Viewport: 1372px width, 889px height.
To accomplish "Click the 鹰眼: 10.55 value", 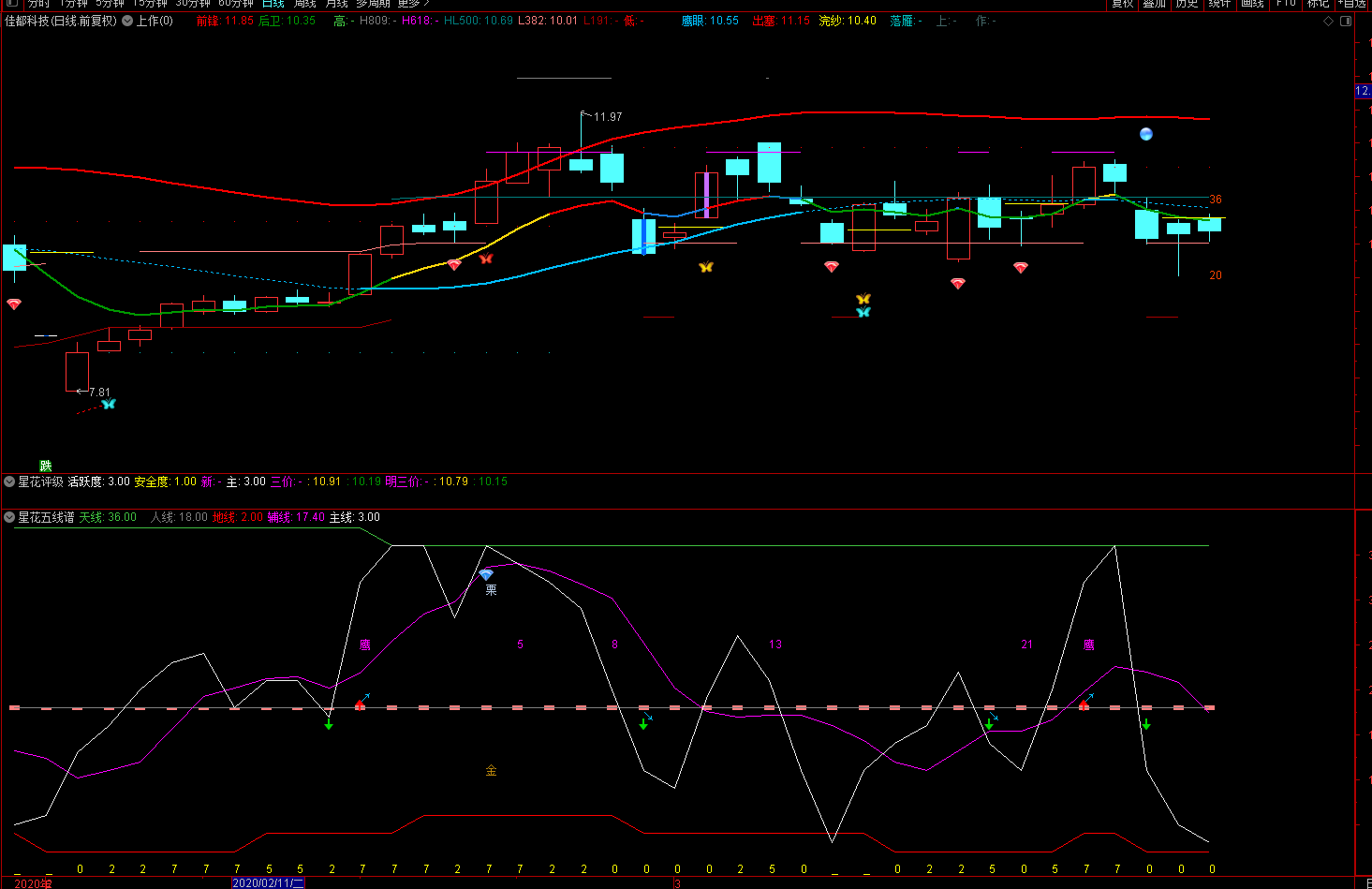I will coord(710,21).
